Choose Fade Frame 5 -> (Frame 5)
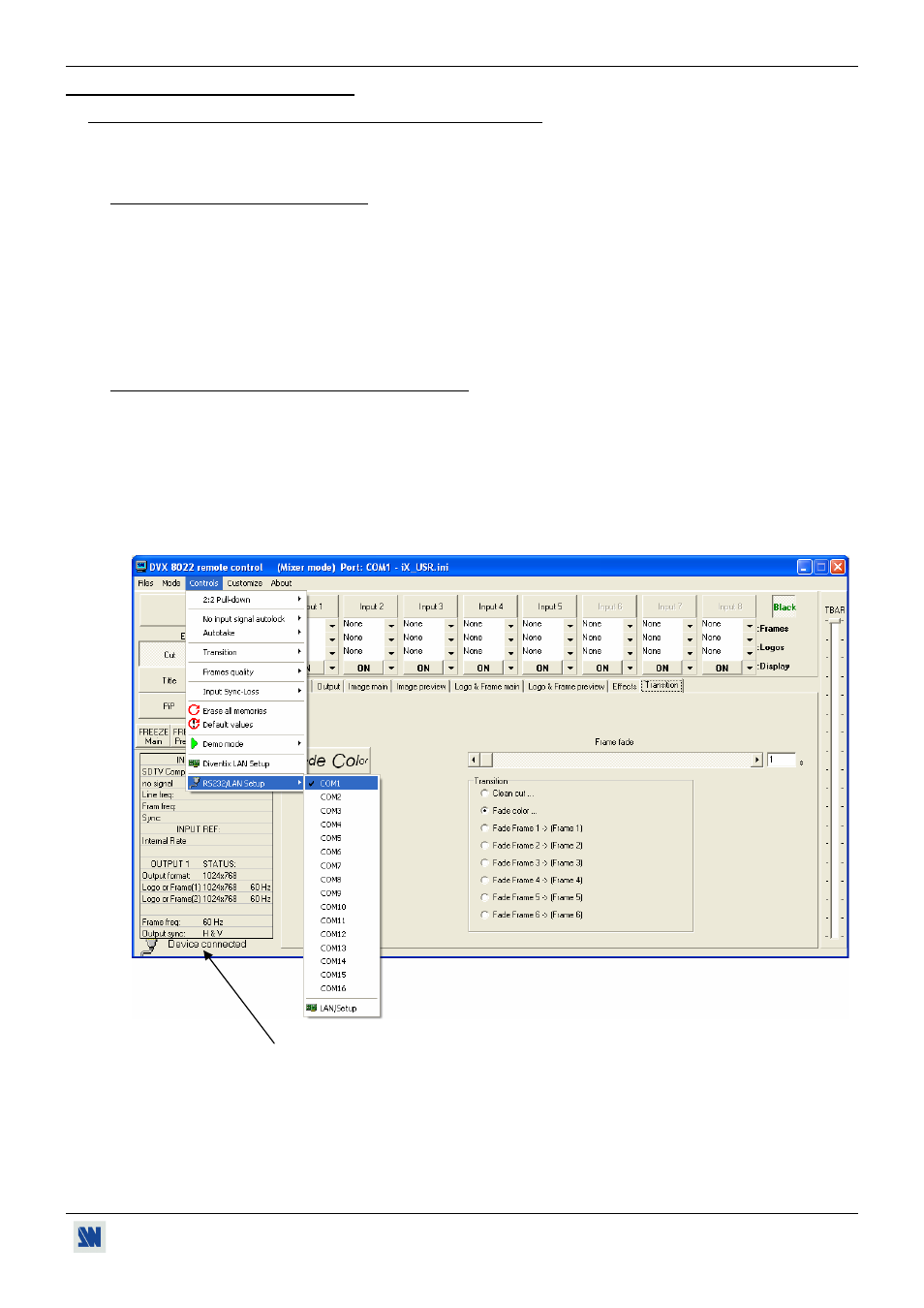Viewport: 924px width, 1308px height. [484, 897]
